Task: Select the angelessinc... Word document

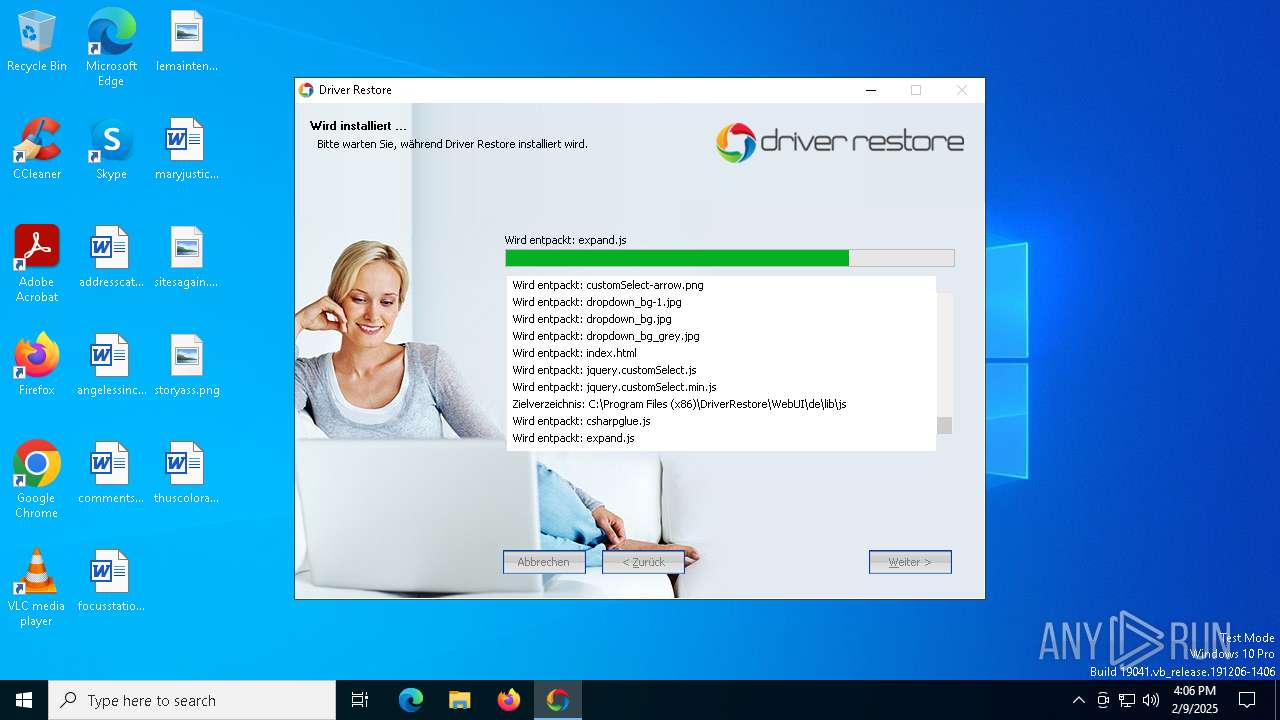Action: tap(111, 366)
